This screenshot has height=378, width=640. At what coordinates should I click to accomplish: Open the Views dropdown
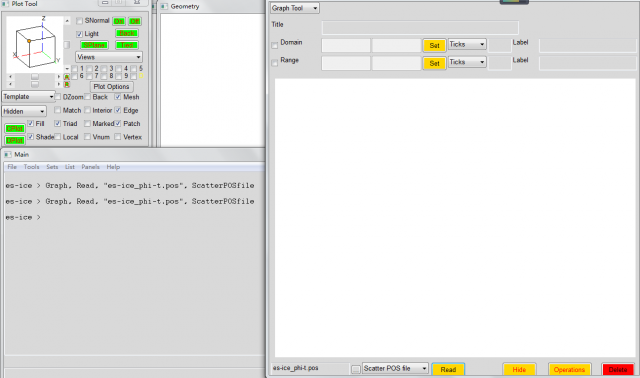point(109,57)
